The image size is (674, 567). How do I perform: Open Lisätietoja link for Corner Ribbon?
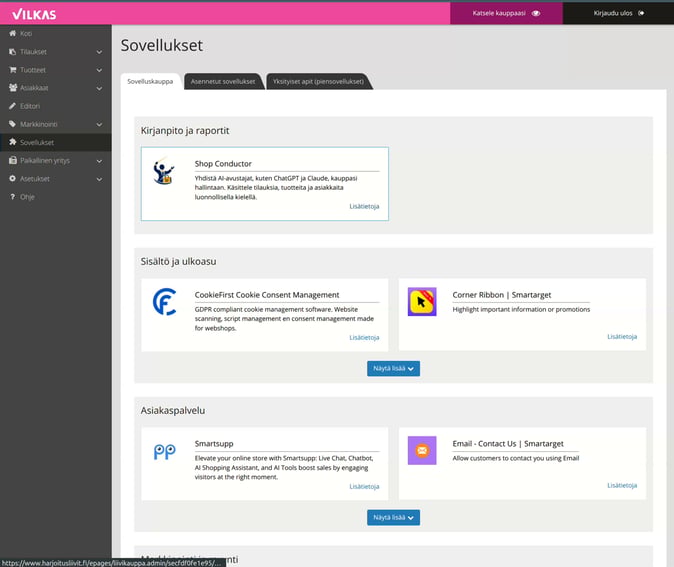click(622, 337)
